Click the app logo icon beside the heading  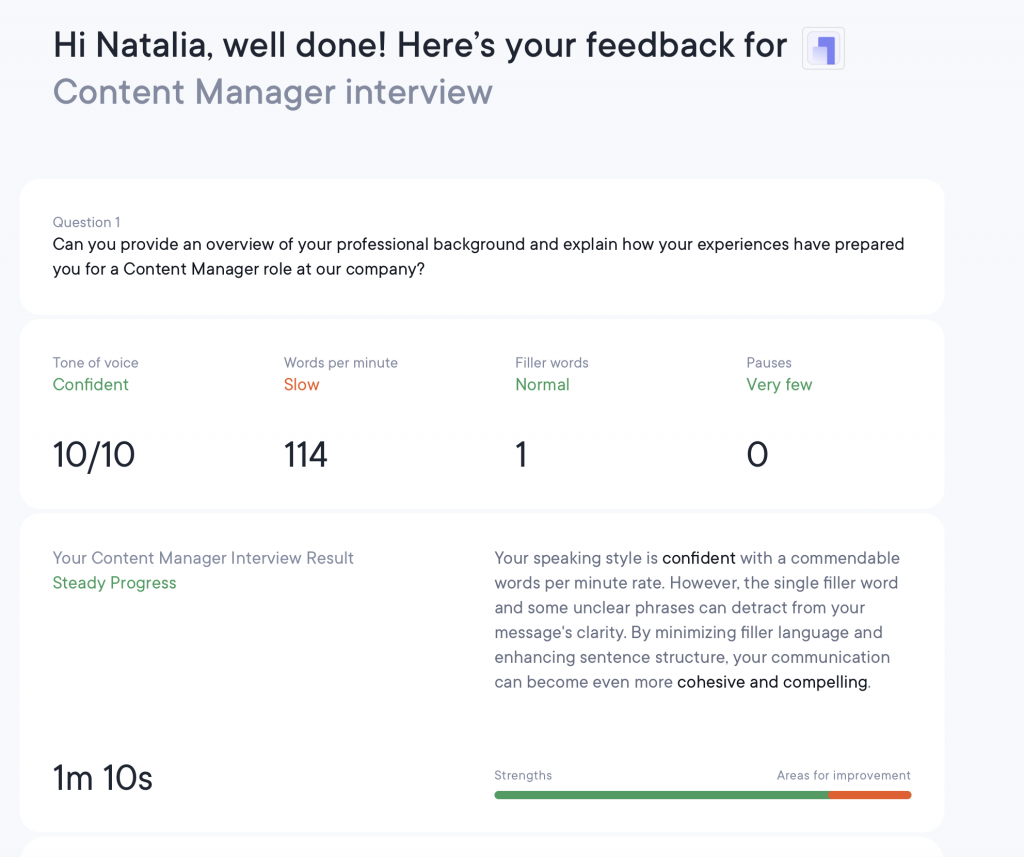tap(822, 47)
